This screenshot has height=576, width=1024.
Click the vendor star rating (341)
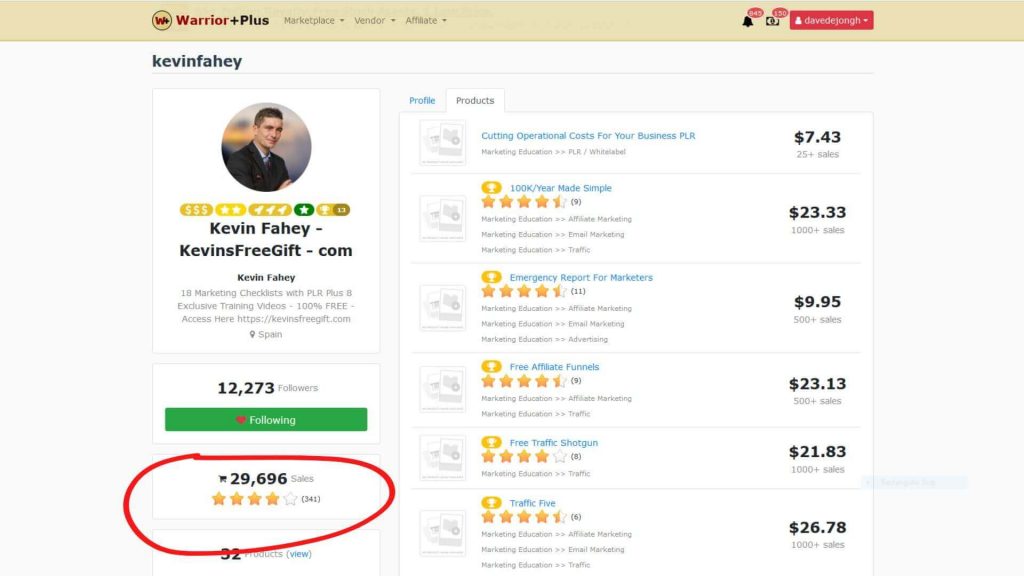(x=265, y=499)
